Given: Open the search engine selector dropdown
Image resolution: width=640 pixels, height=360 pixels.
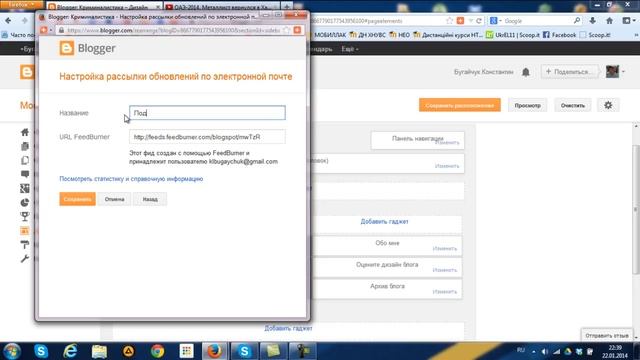Looking at the screenshot, I should coord(496,20).
